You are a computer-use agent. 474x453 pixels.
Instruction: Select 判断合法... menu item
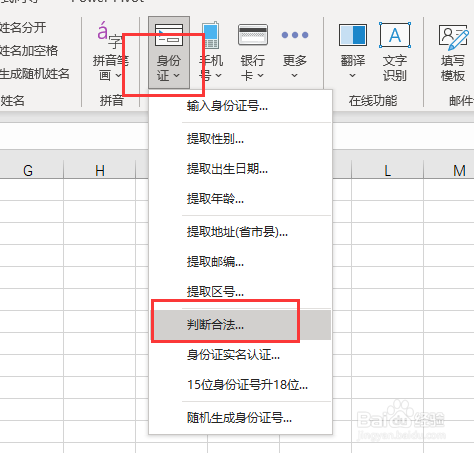[x=240, y=325]
